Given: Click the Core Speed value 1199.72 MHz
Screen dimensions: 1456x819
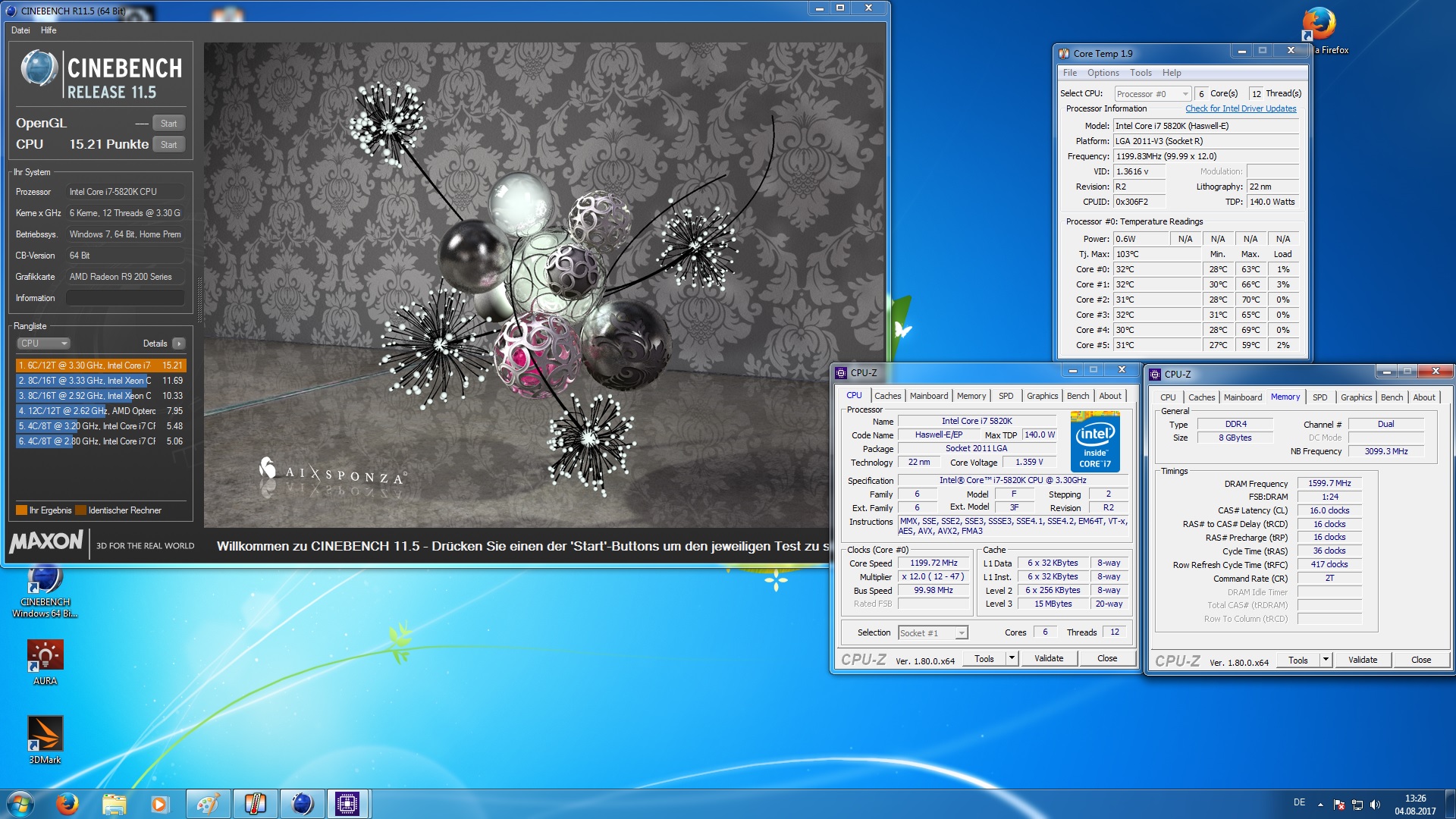Looking at the screenshot, I should (934, 563).
